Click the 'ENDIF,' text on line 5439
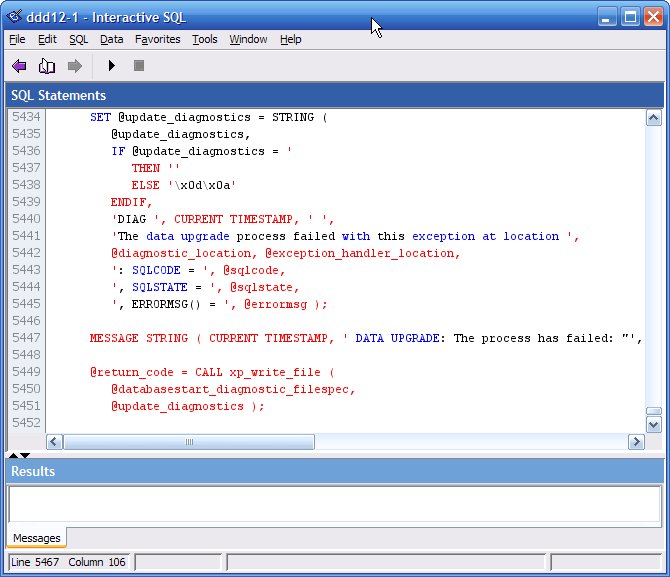The height and width of the screenshot is (577, 670). [131, 202]
